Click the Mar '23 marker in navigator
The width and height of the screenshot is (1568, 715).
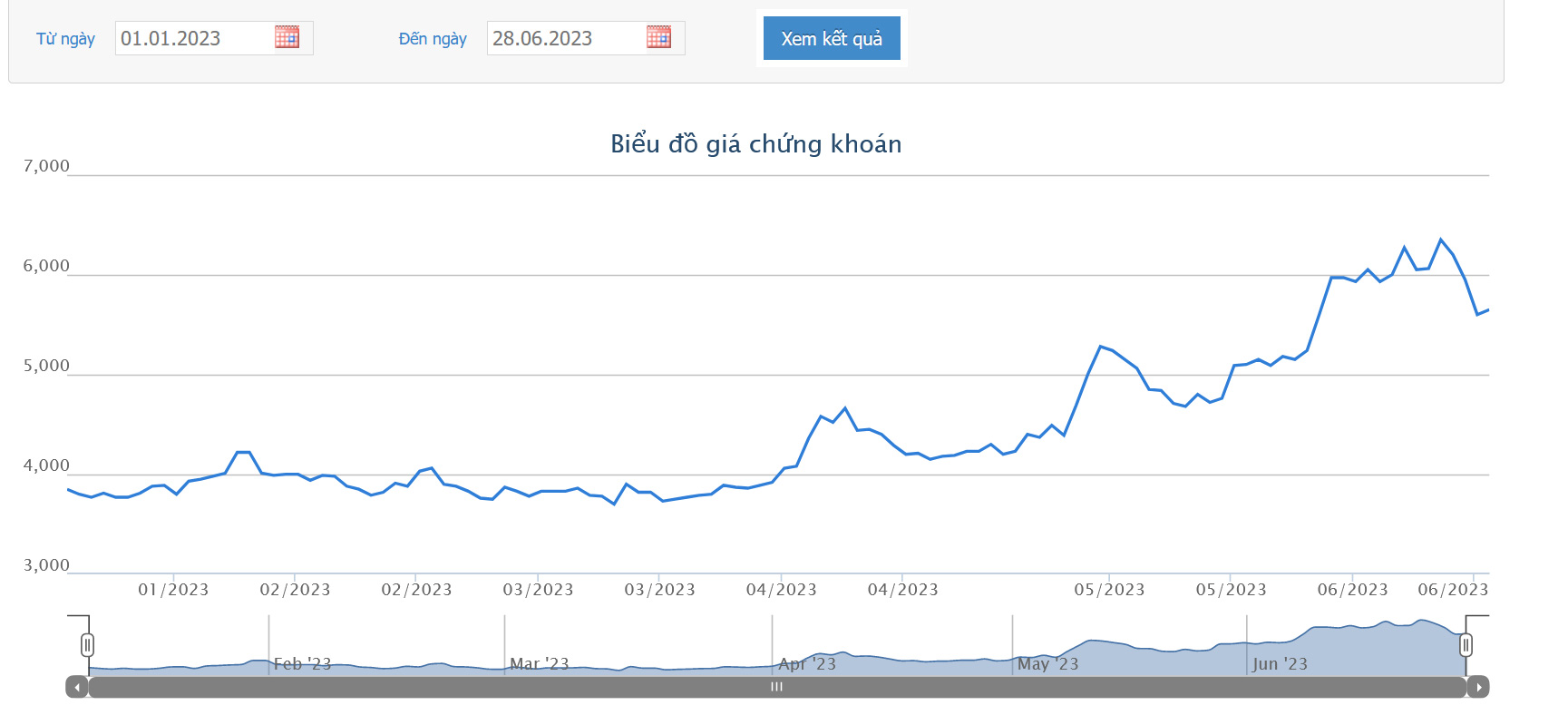[x=539, y=663]
